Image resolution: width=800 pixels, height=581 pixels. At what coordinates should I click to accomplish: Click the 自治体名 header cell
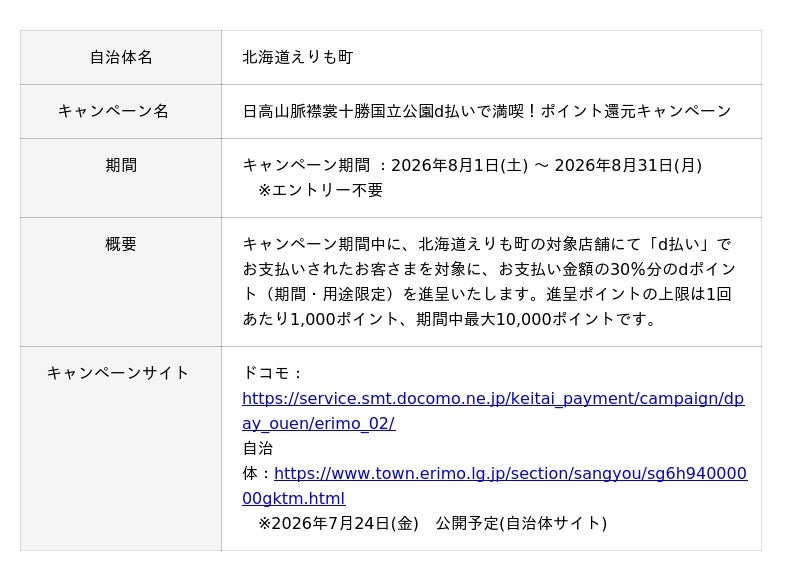(x=121, y=57)
